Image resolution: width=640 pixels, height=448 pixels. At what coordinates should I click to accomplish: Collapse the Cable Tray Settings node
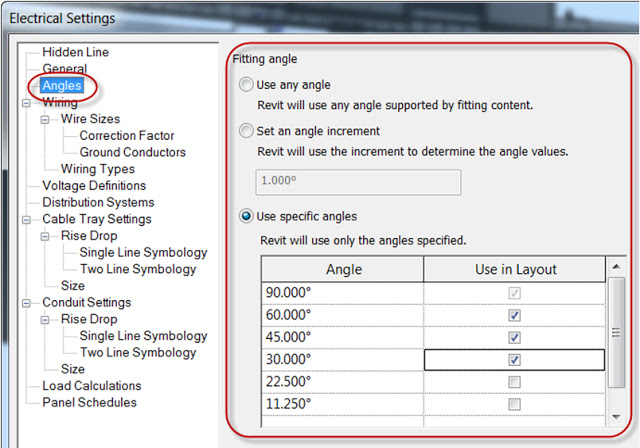click(26, 220)
